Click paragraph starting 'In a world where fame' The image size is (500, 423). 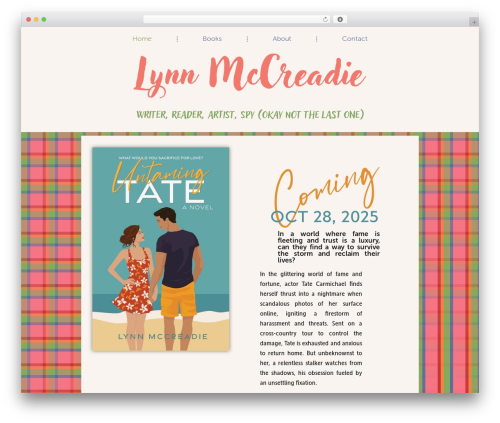329,247
